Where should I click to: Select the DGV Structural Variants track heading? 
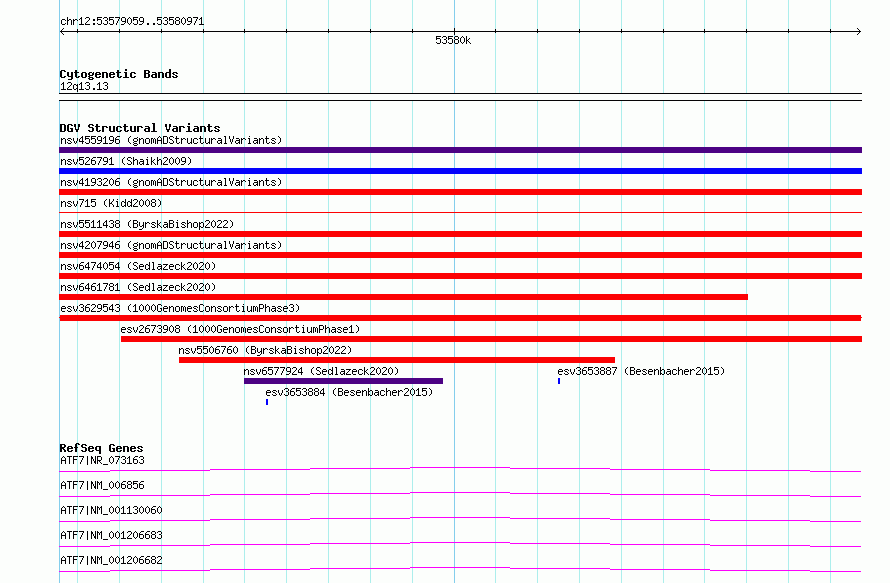coord(140,128)
